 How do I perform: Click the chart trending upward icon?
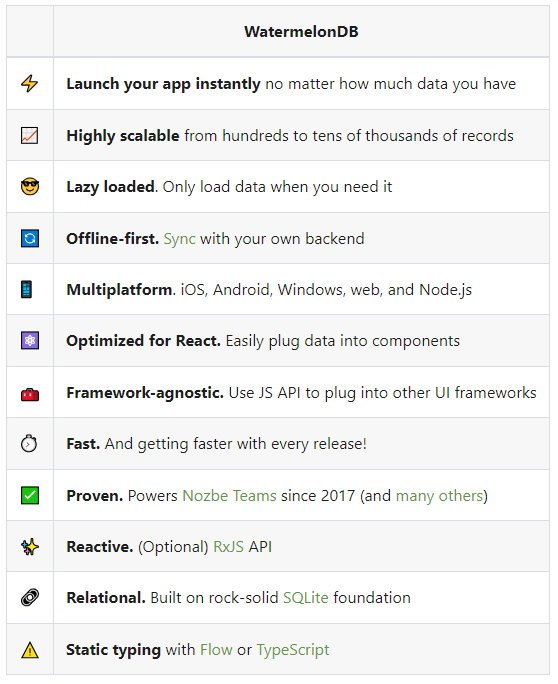tap(30, 135)
